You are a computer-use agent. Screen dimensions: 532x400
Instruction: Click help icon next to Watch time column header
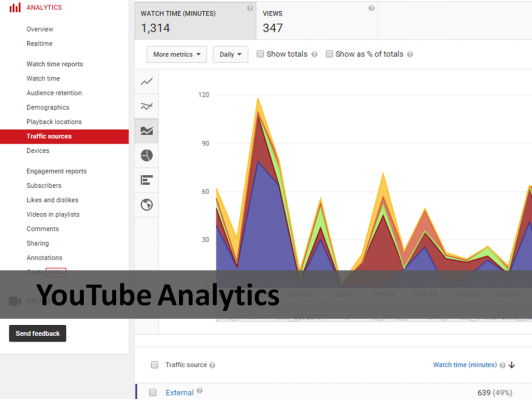coord(502,365)
